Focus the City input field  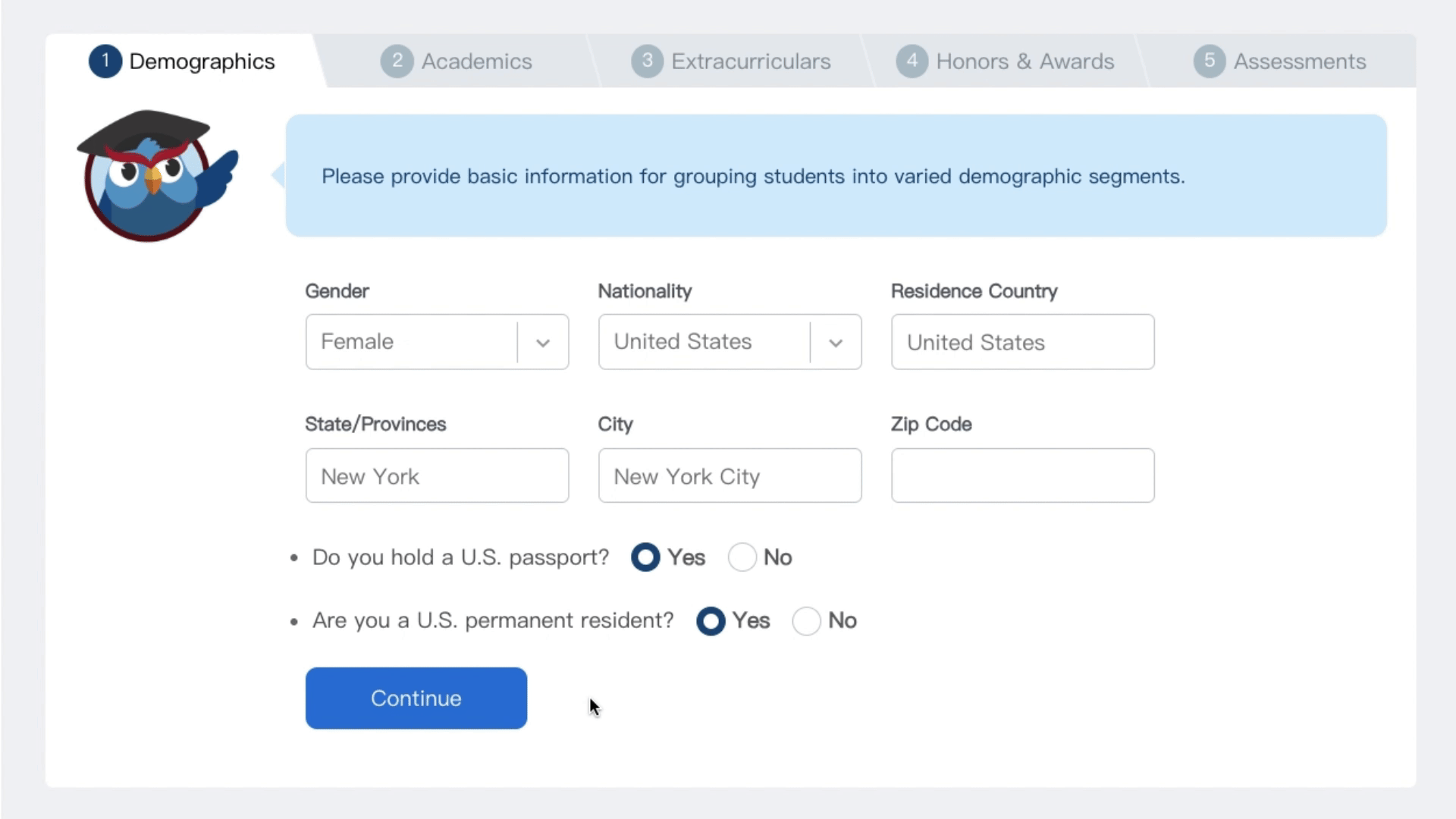[x=730, y=475]
